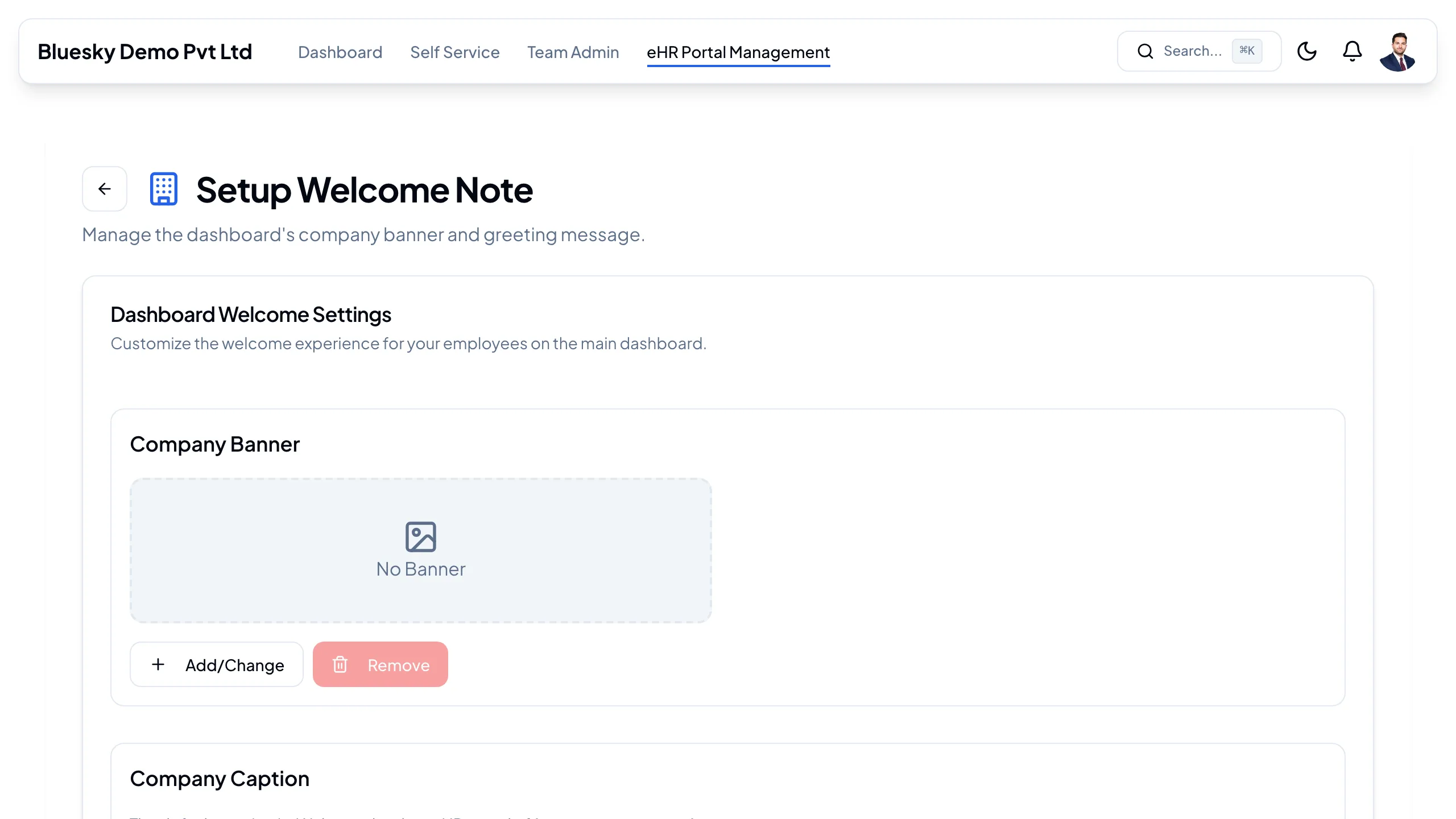The width and height of the screenshot is (1456, 819).
Task: Click the 'Customize the welcome experience' description
Action: 408,344
